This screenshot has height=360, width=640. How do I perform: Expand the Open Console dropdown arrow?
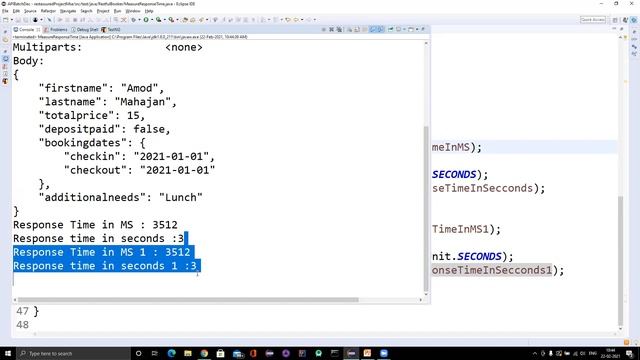click(417, 29)
